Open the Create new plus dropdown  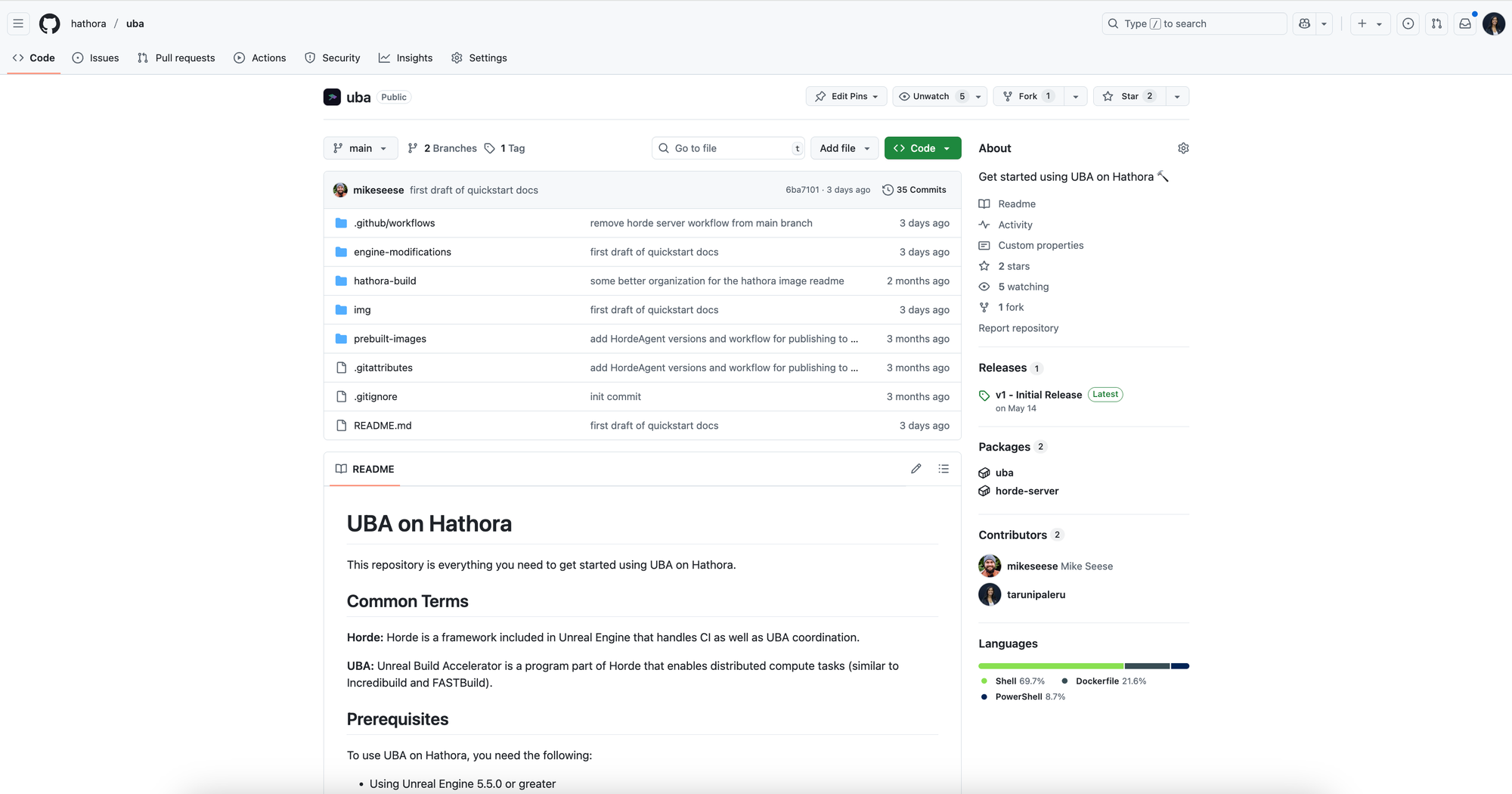click(1370, 23)
